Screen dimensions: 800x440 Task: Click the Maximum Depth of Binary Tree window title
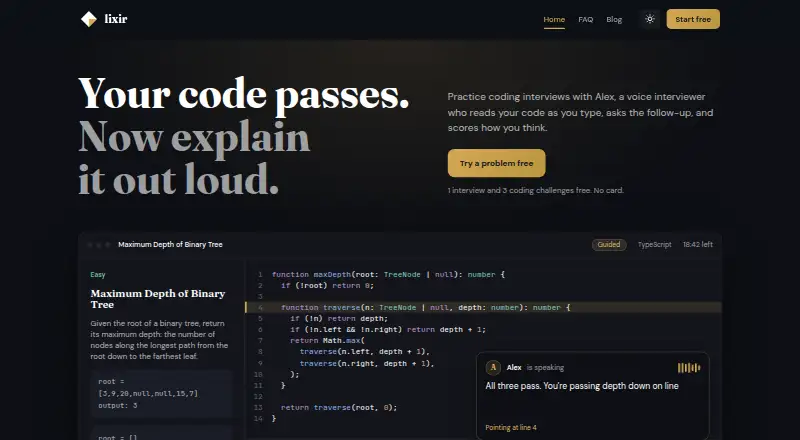(170, 245)
